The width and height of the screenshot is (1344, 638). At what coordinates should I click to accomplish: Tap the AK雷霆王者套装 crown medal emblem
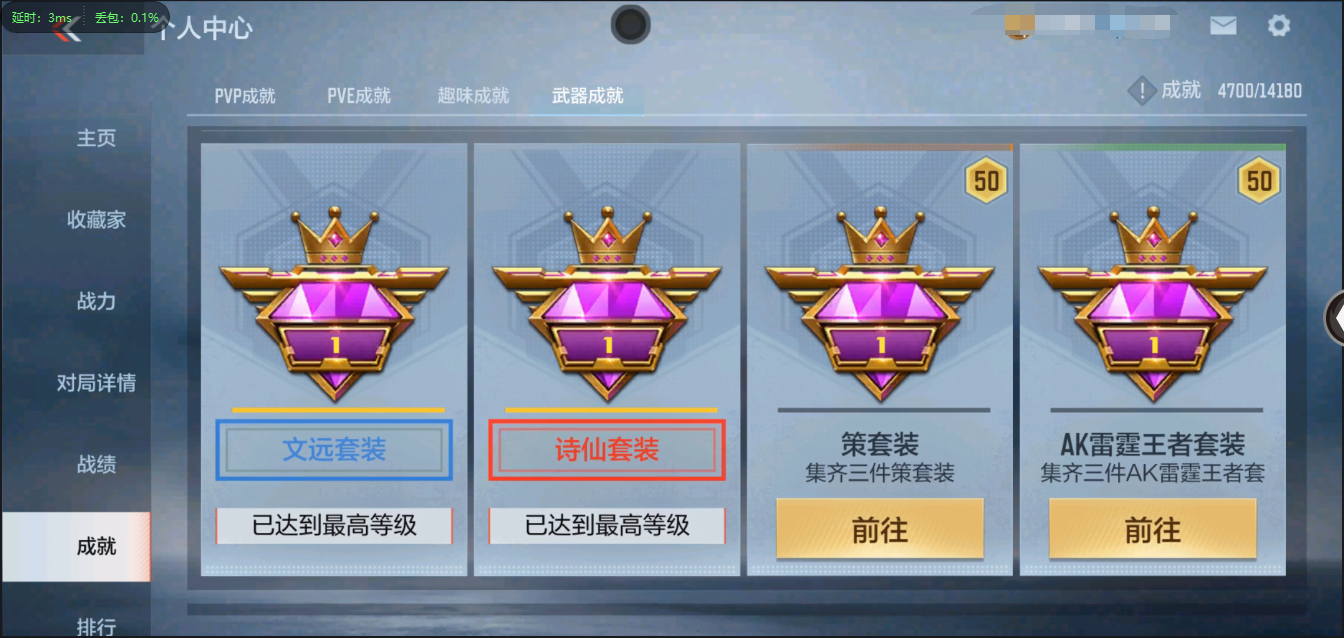click(1153, 303)
